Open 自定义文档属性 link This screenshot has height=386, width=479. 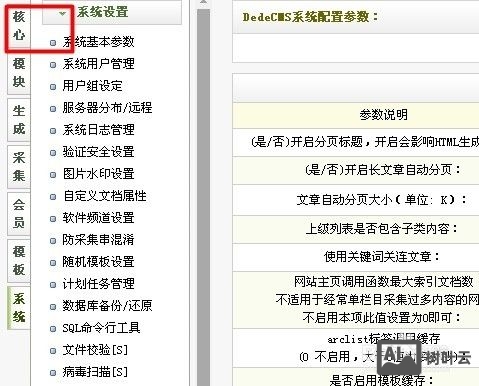point(104,196)
